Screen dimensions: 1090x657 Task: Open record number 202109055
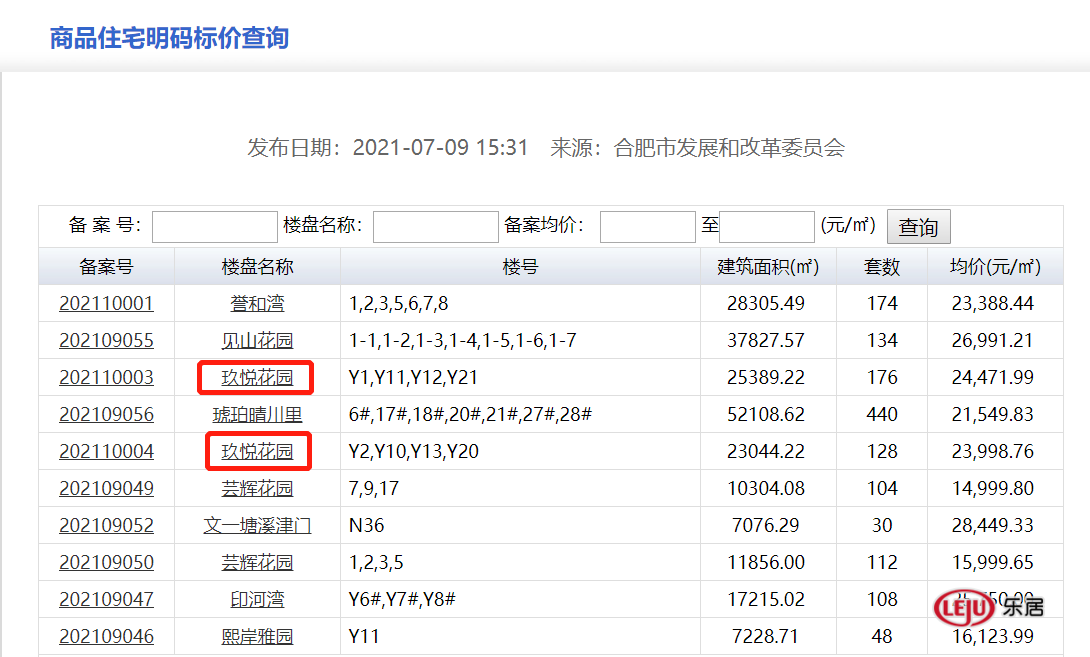pyautogui.click(x=106, y=341)
